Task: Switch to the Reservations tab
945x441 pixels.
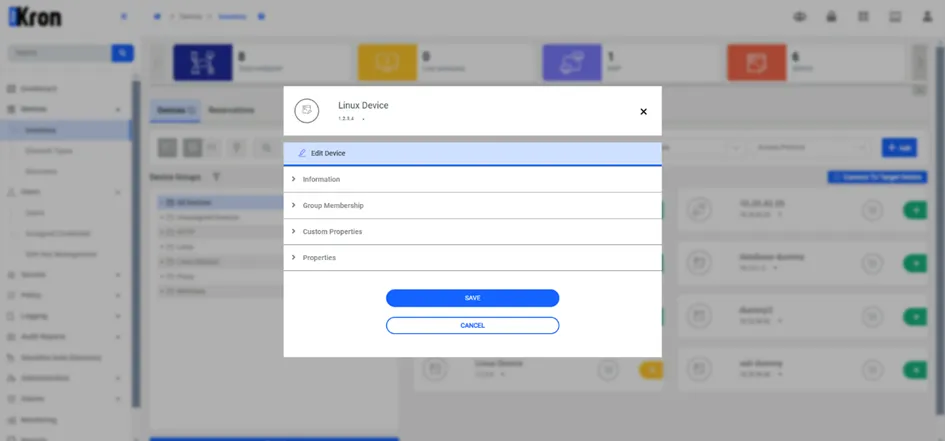Action: (231, 110)
